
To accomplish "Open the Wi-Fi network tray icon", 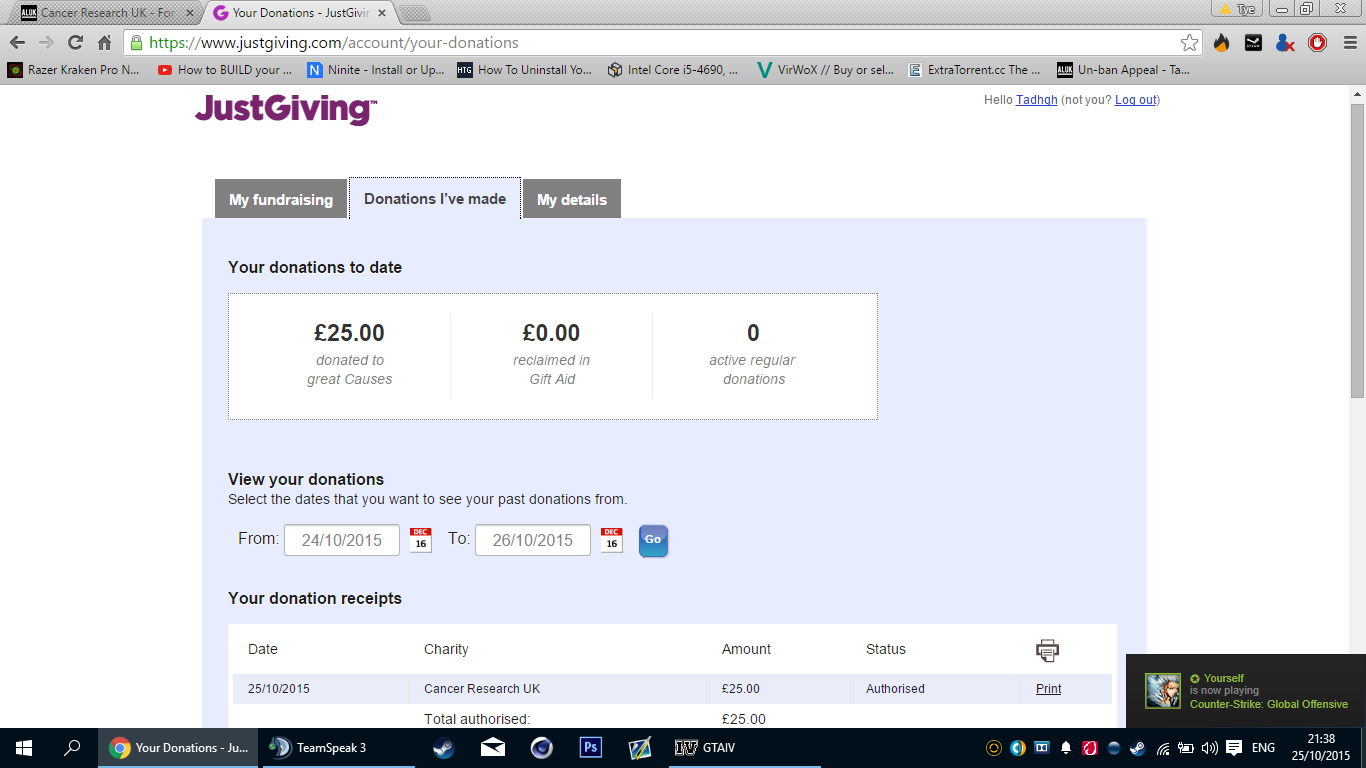I will (1163, 748).
